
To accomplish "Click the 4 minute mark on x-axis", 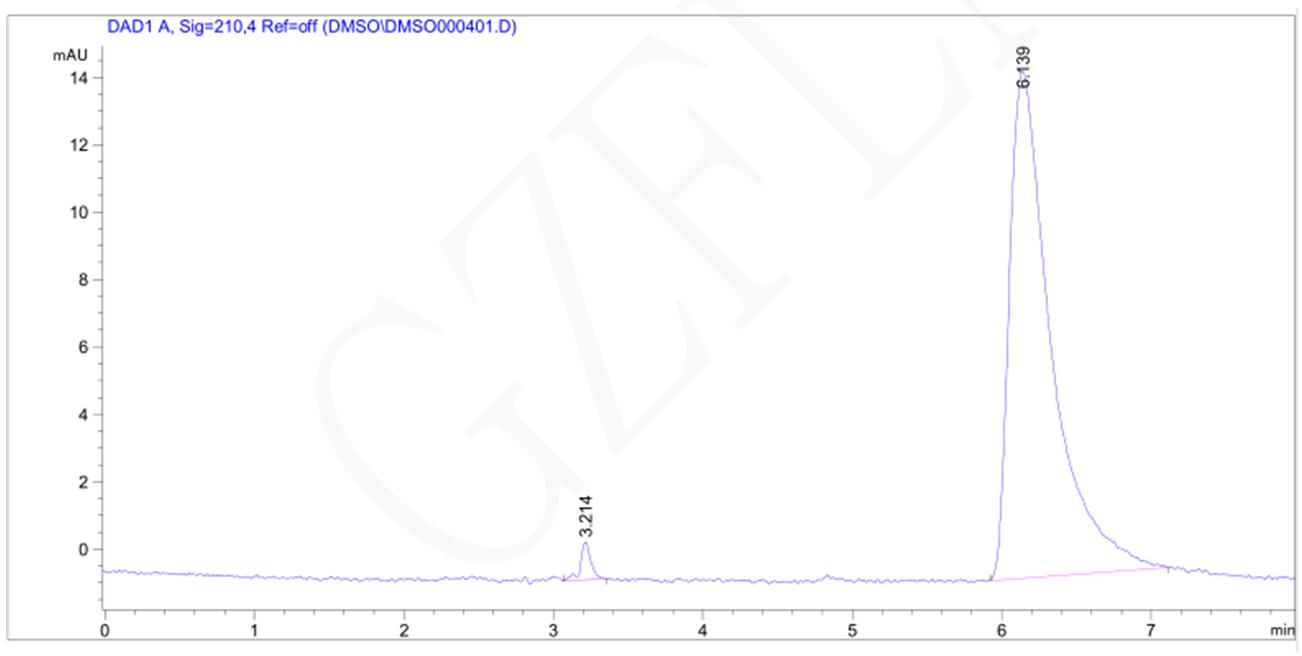I will click(702, 630).
